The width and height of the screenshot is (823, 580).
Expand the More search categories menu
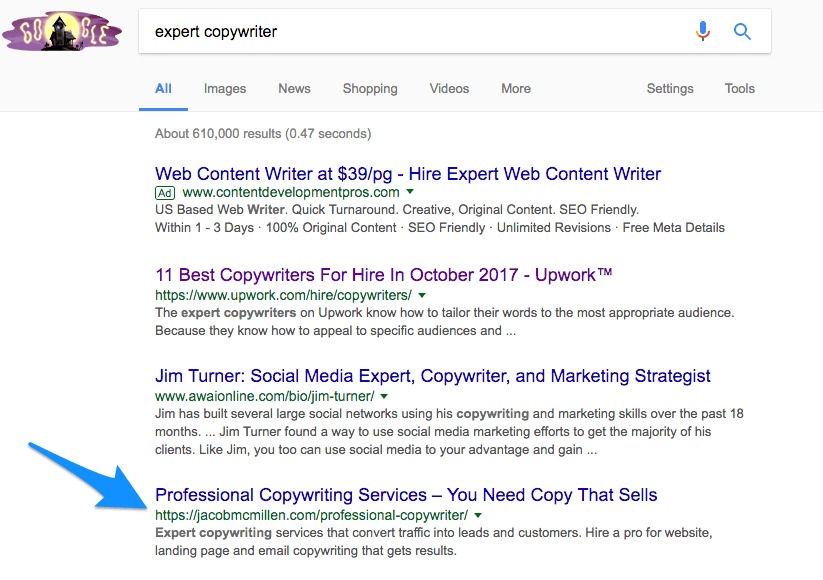click(x=516, y=89)
